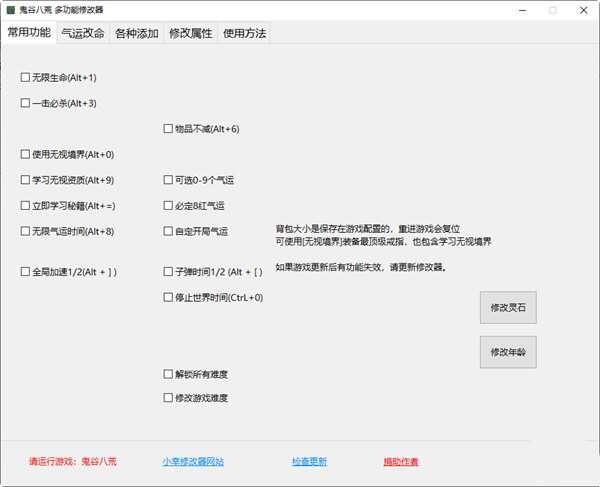Enable 必定8红气运 checkbox
600x487 pixels.
(168, 205)
